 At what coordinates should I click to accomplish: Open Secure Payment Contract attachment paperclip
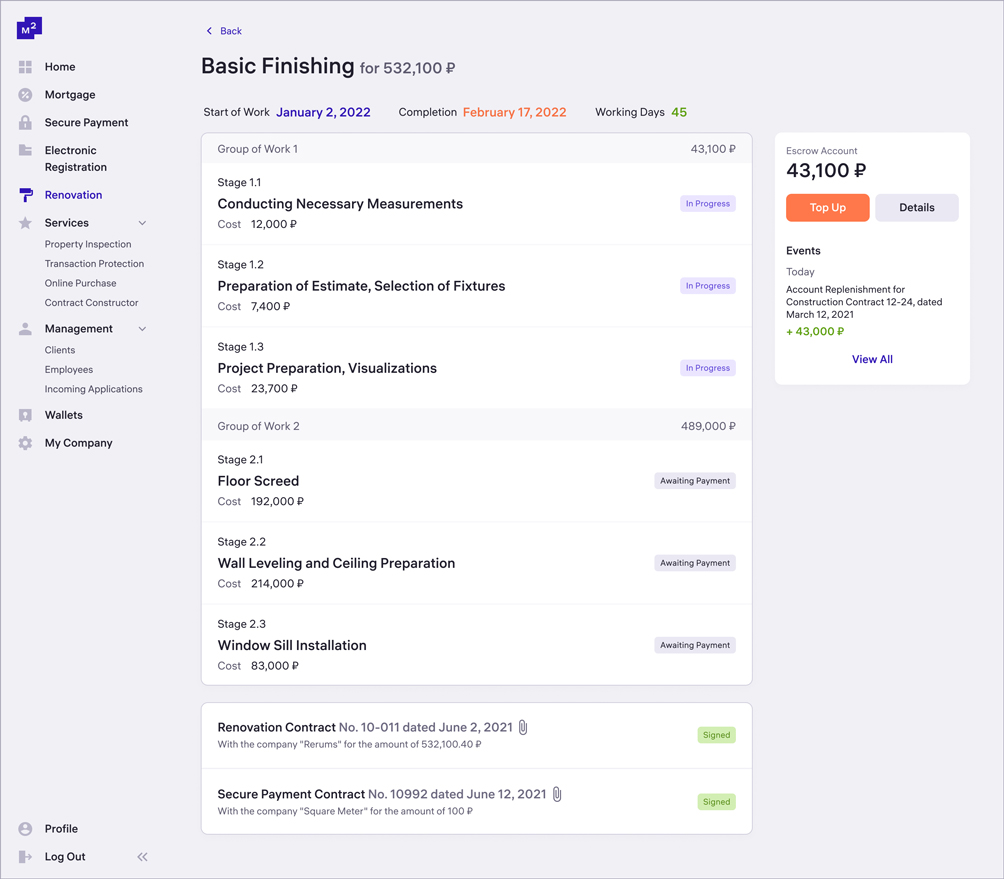557,794
